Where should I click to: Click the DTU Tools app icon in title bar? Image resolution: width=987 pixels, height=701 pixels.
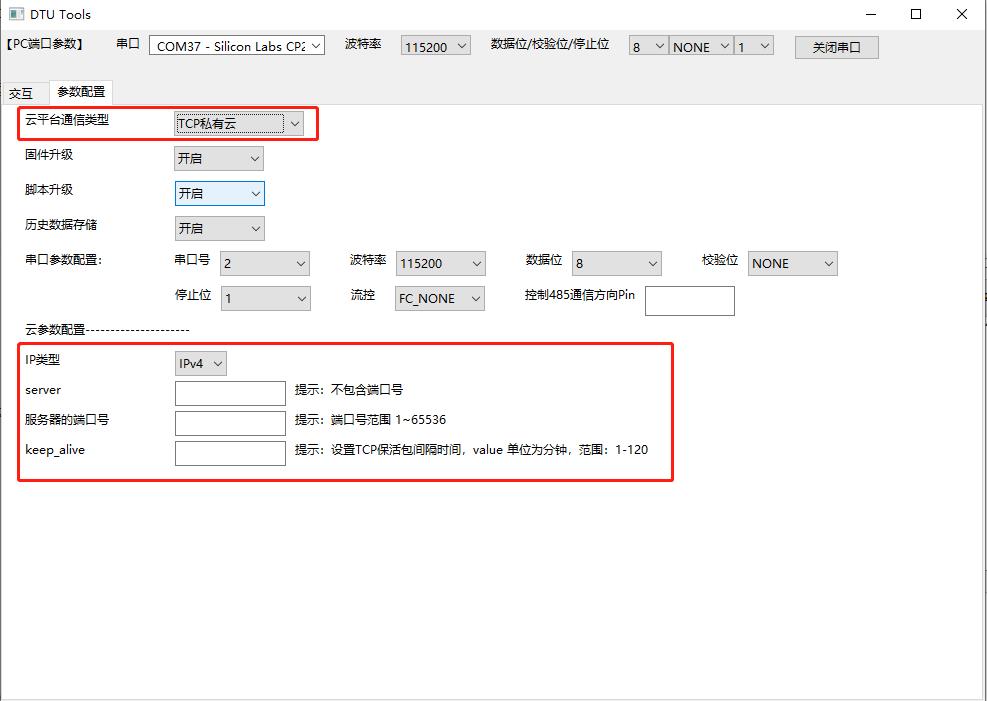(x=16, y=14)
